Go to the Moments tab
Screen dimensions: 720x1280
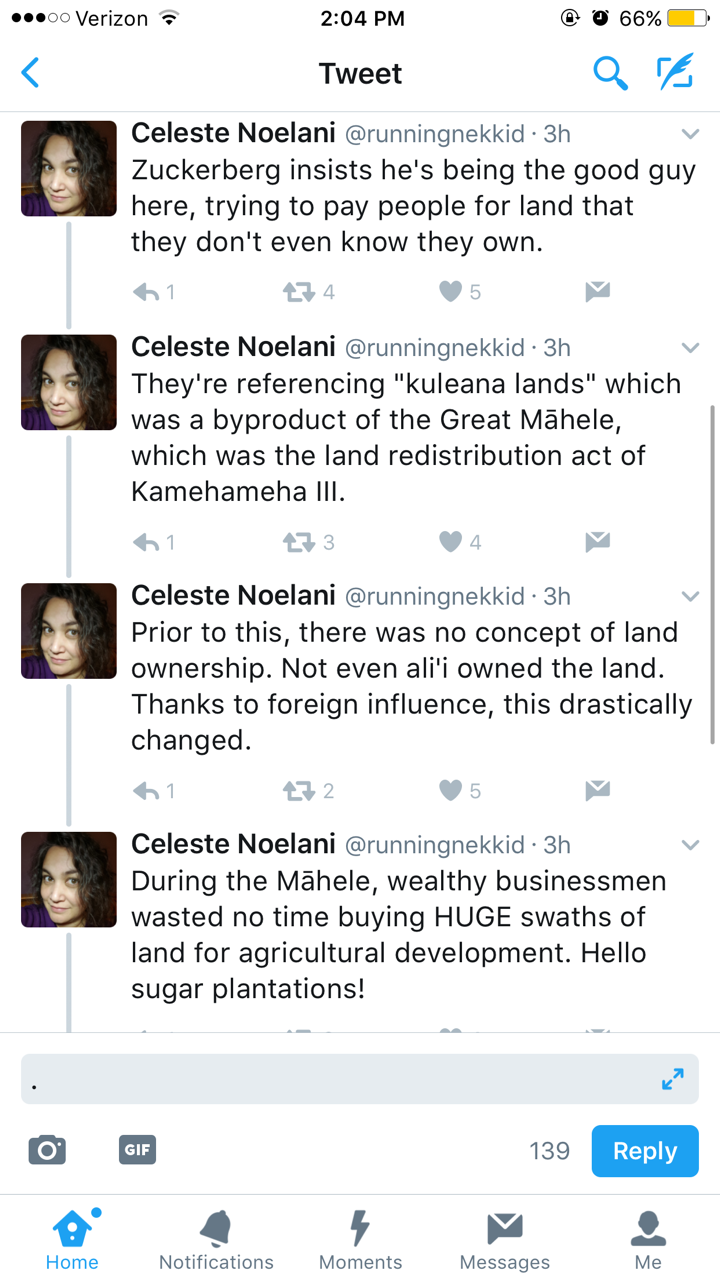tap(360, 1239)
